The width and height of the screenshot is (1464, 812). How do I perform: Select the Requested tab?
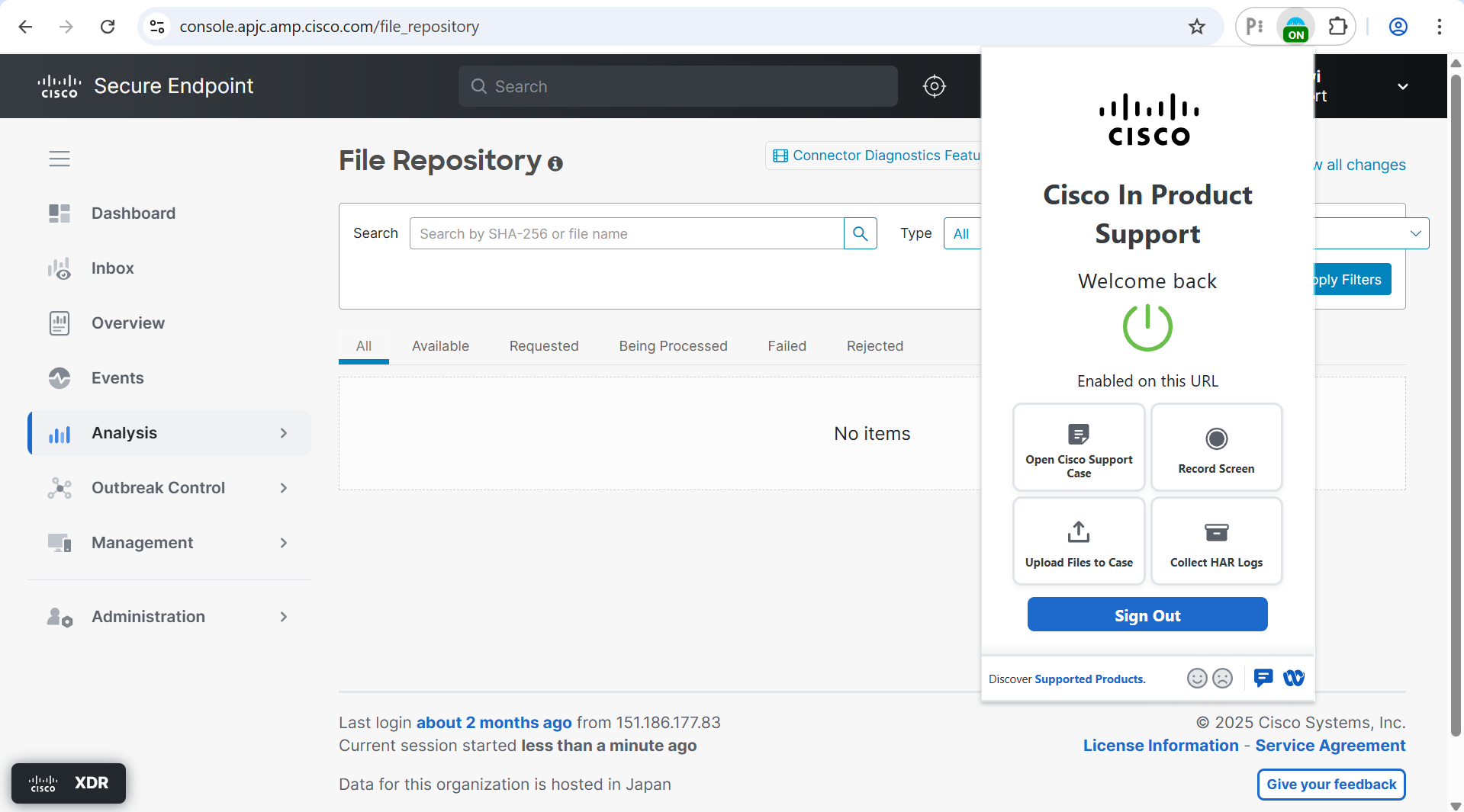pos(544,346)
